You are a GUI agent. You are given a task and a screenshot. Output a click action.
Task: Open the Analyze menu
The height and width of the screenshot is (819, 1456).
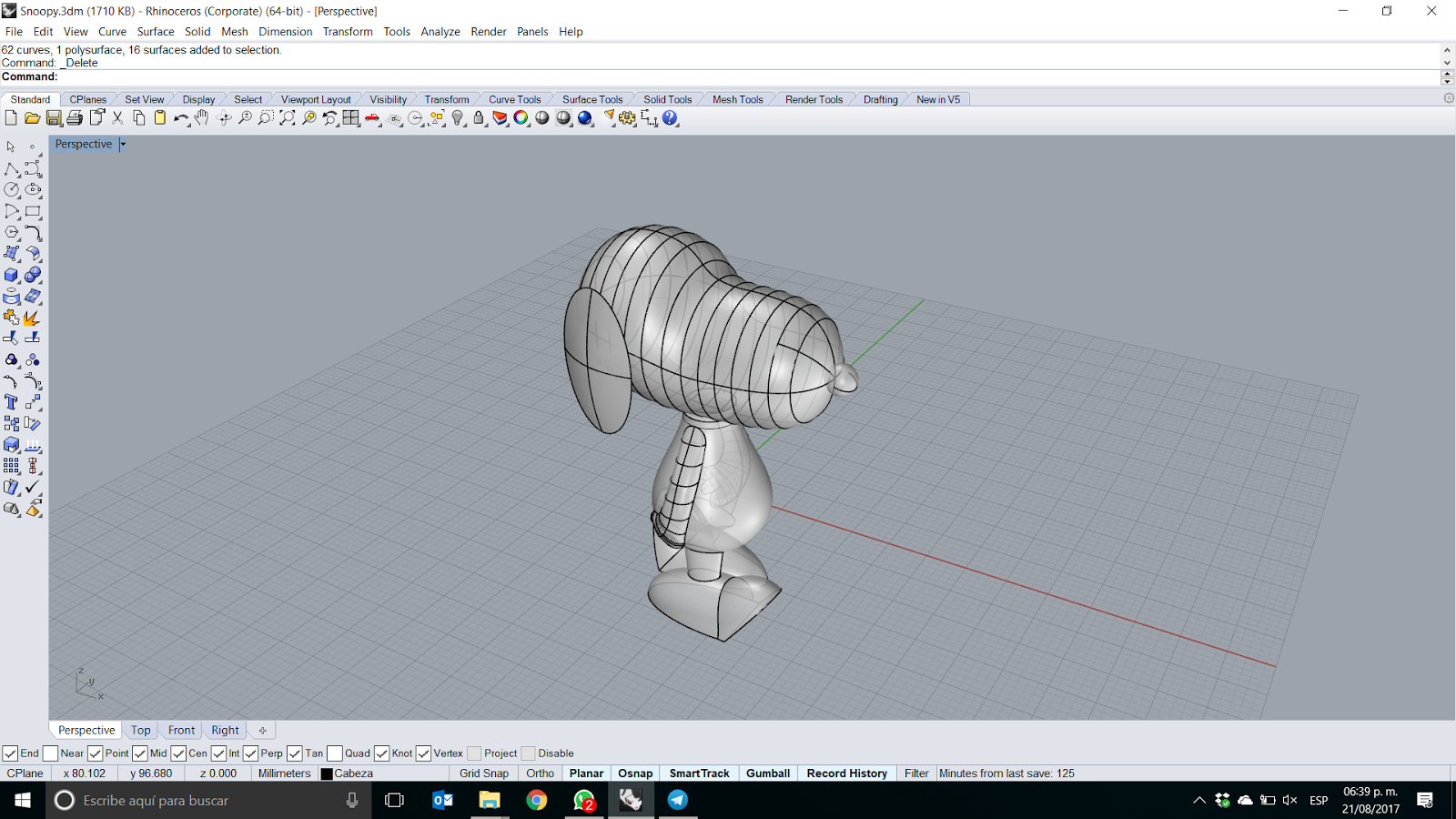click(440, 32)
